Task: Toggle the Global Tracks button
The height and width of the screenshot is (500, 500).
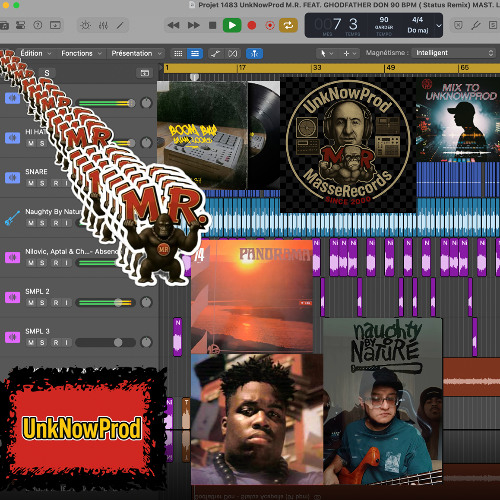Action: pyautogui.click(x=145, y=73)
